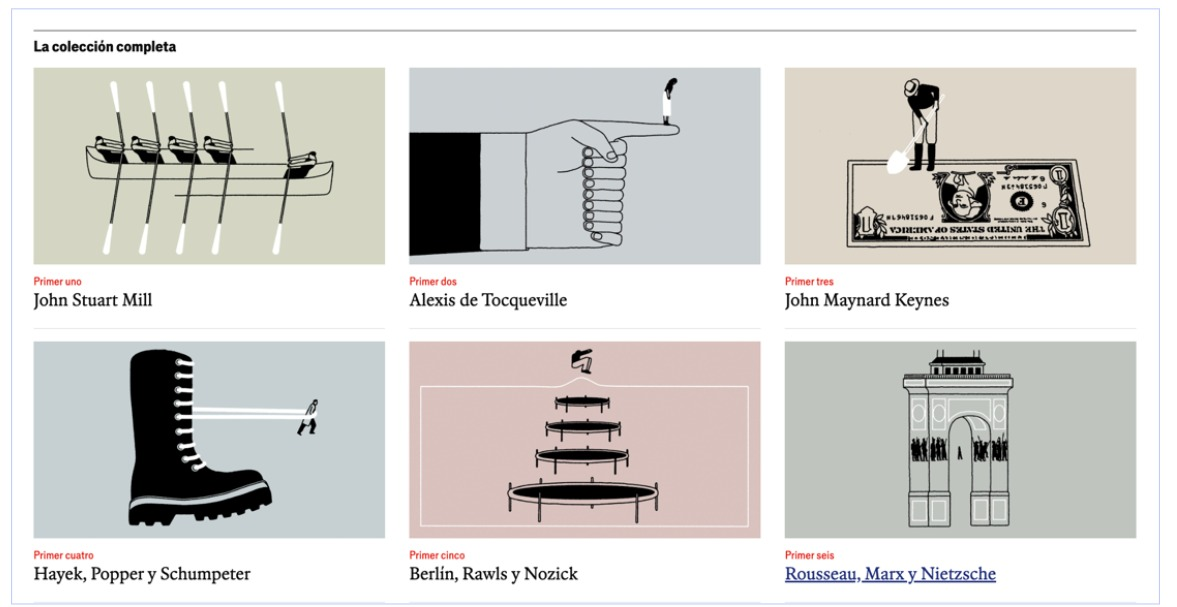Follow the Rousseau, Marx y Nietzsche link
This screenshot has width=1177, height=607.
click(890, 574)
